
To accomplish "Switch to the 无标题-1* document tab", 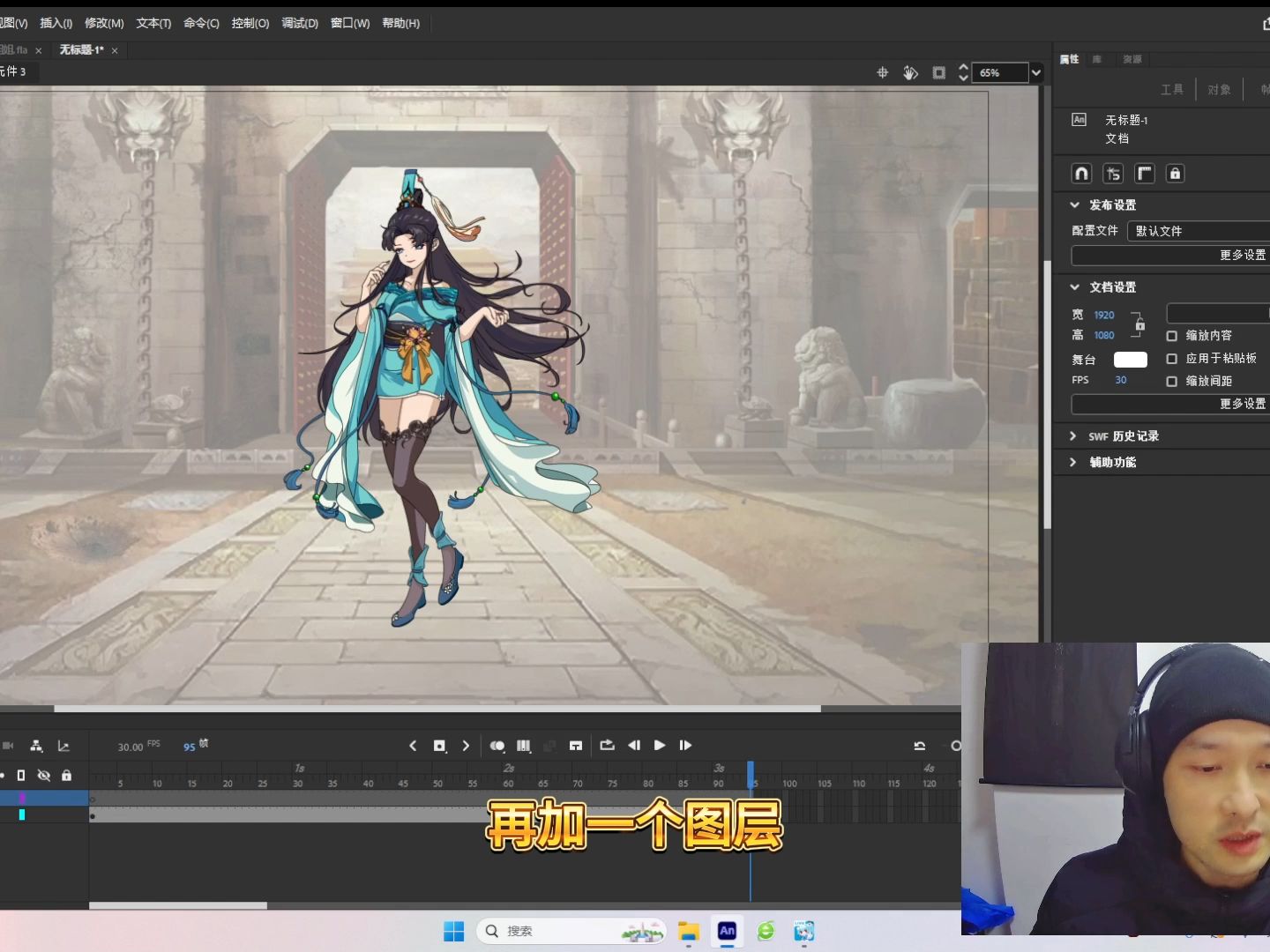I will pyautogui.click(x=81, y=50).
